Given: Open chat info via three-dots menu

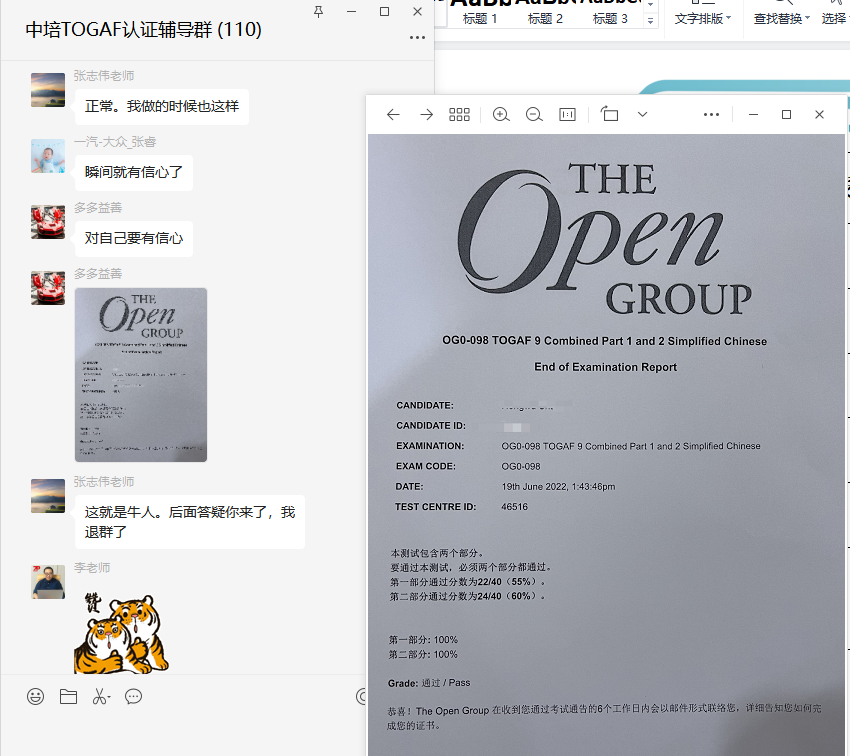Looking at the screenshot, I should pos(417,37).
